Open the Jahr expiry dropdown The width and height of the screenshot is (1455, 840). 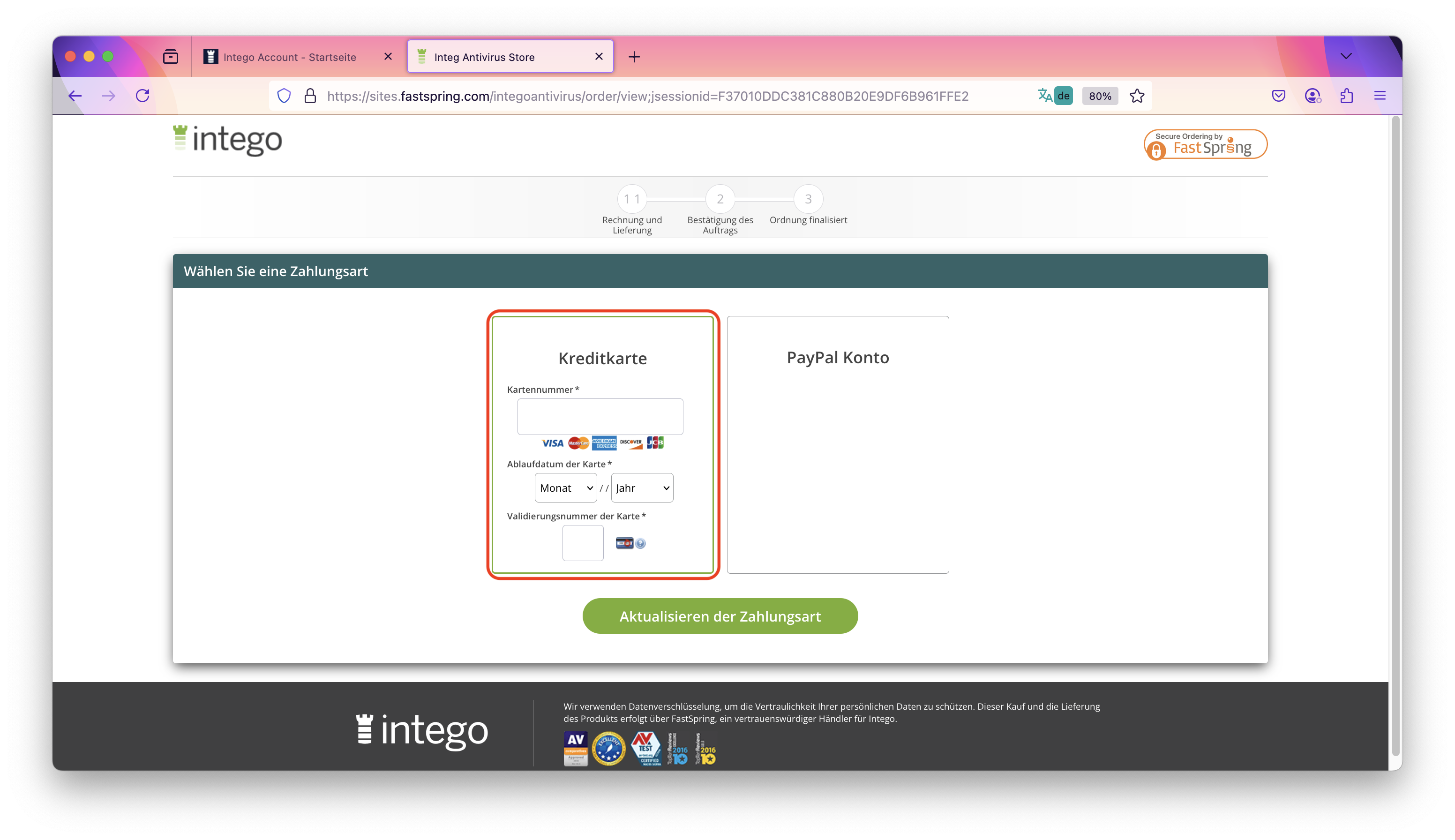642,488
